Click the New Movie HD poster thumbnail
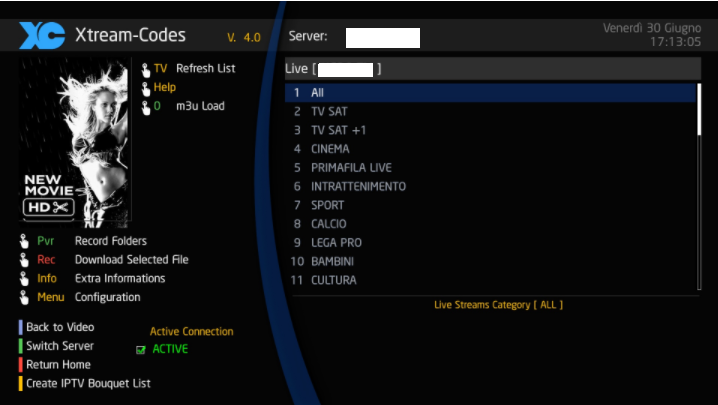Viewport: 718px width, 405px height. click(75, 143)
